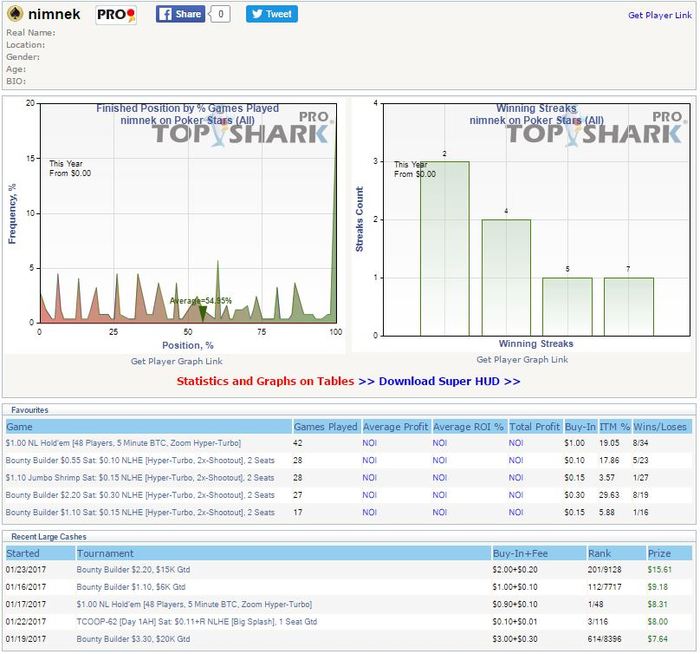
Task: Open the Get Player Link at top right
Action: (x=659, y=15)
